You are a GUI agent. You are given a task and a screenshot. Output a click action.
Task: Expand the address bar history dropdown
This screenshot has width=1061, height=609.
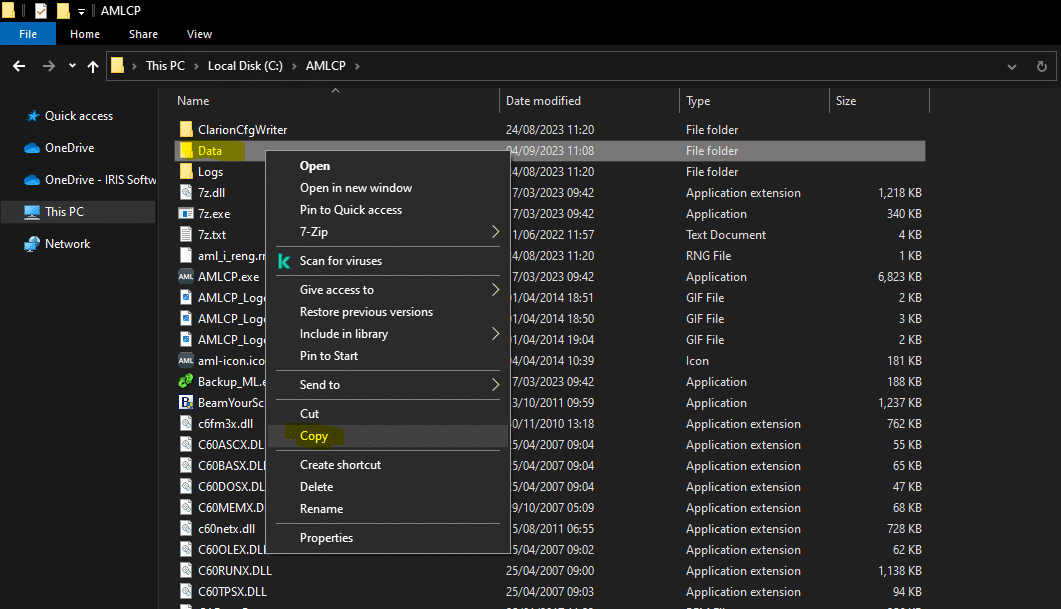pos(1012,66)
